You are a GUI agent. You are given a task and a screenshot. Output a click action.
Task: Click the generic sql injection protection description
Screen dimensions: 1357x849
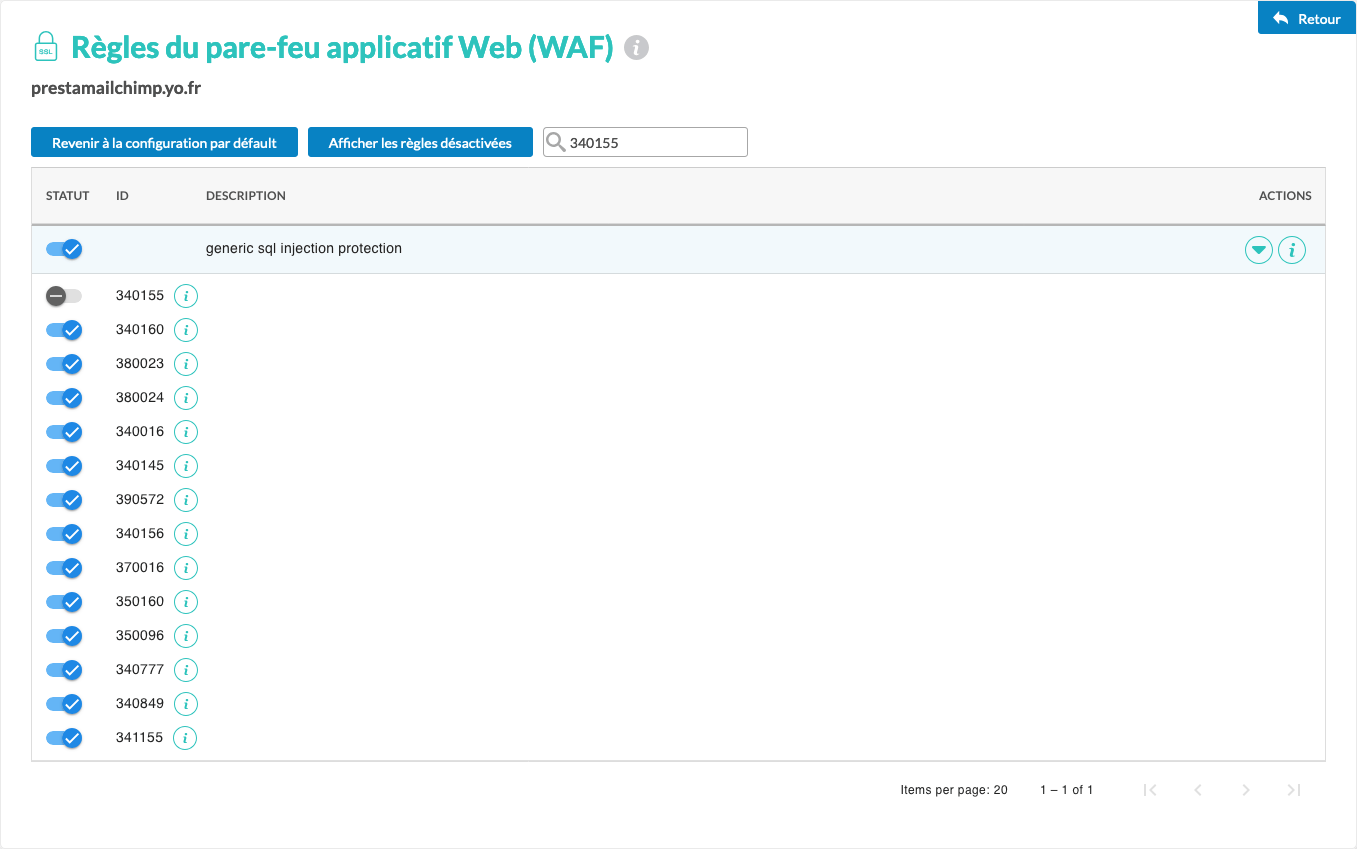304,248
